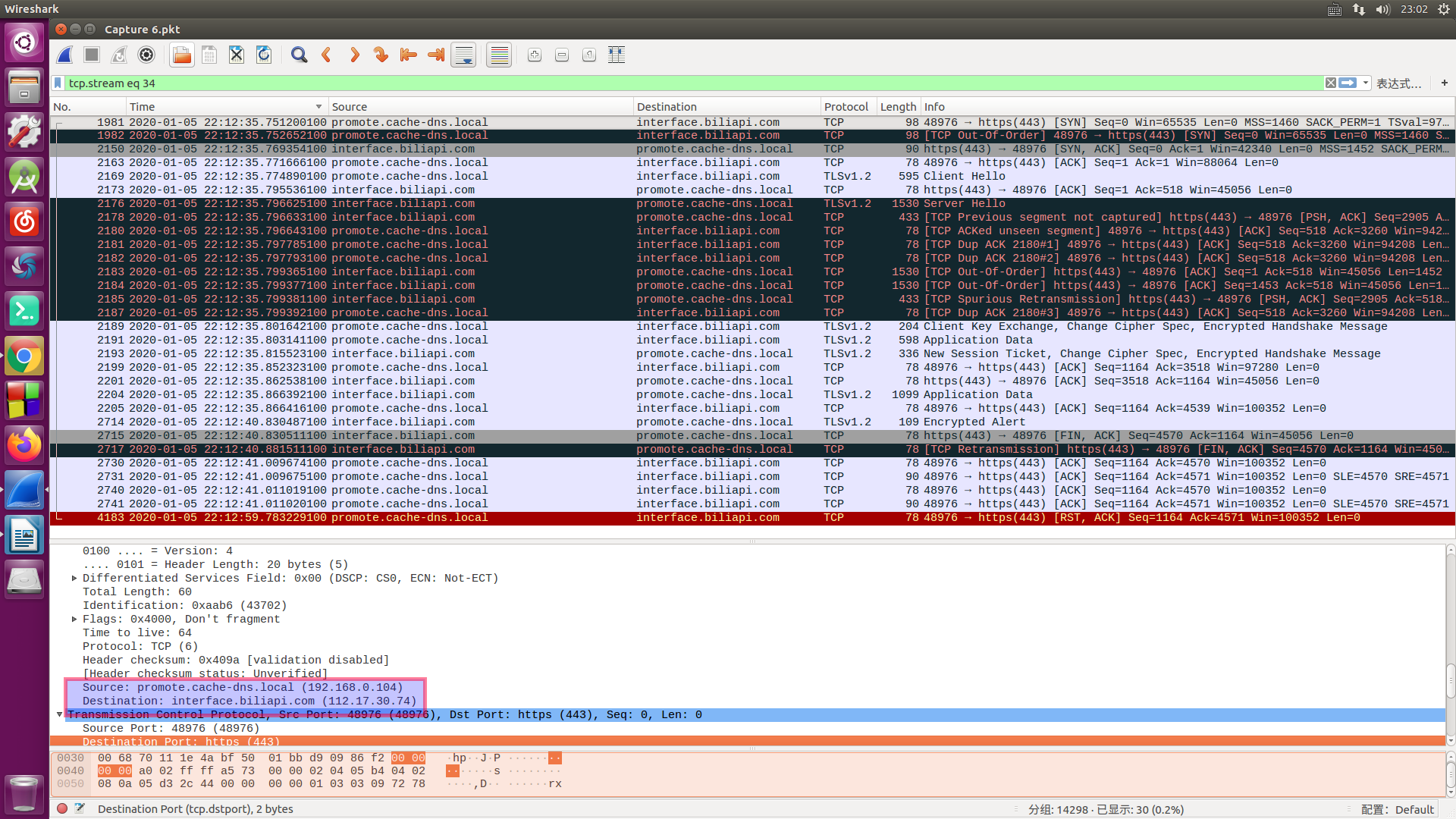Toggle auto-scroll during live capture
1456x819 pixels.
click(x=463, y=55)
